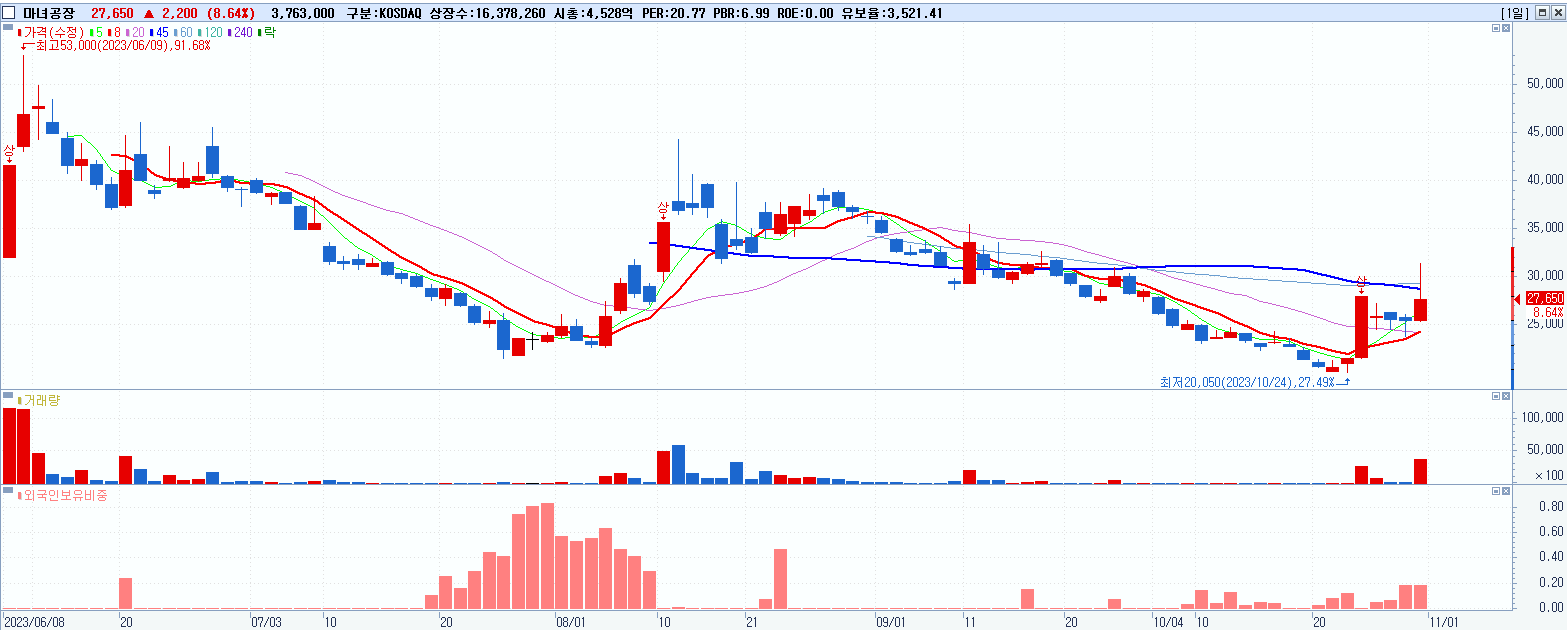Click the current price 27,650 in header

111,12
